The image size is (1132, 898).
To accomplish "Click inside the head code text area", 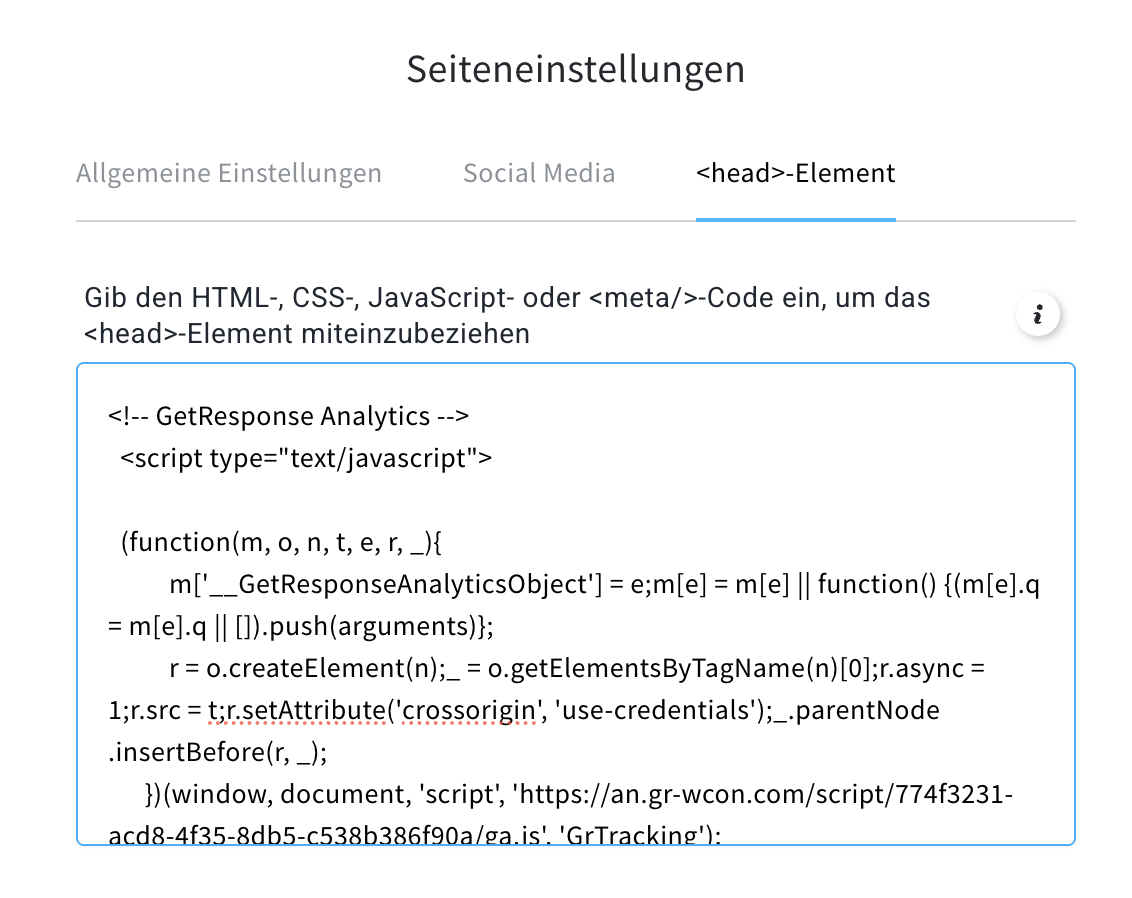I will pyautogui.click(x=575, y=604).
